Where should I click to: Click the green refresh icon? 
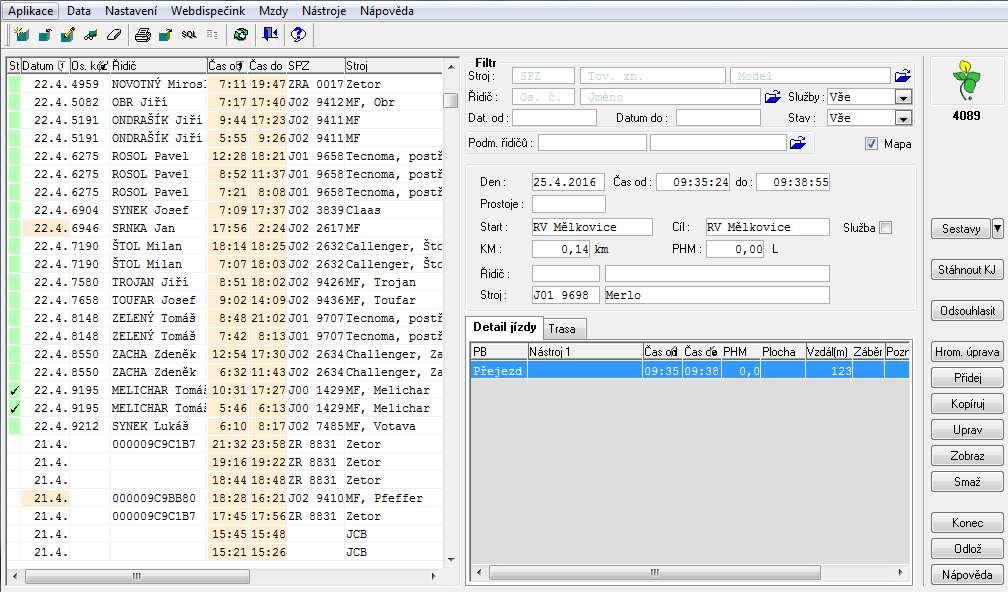[241, 35]
